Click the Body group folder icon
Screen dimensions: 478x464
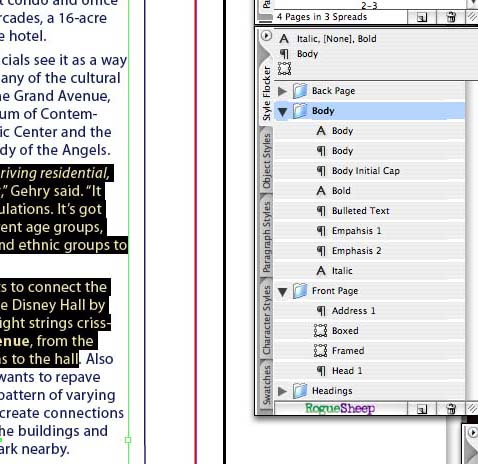300,111
